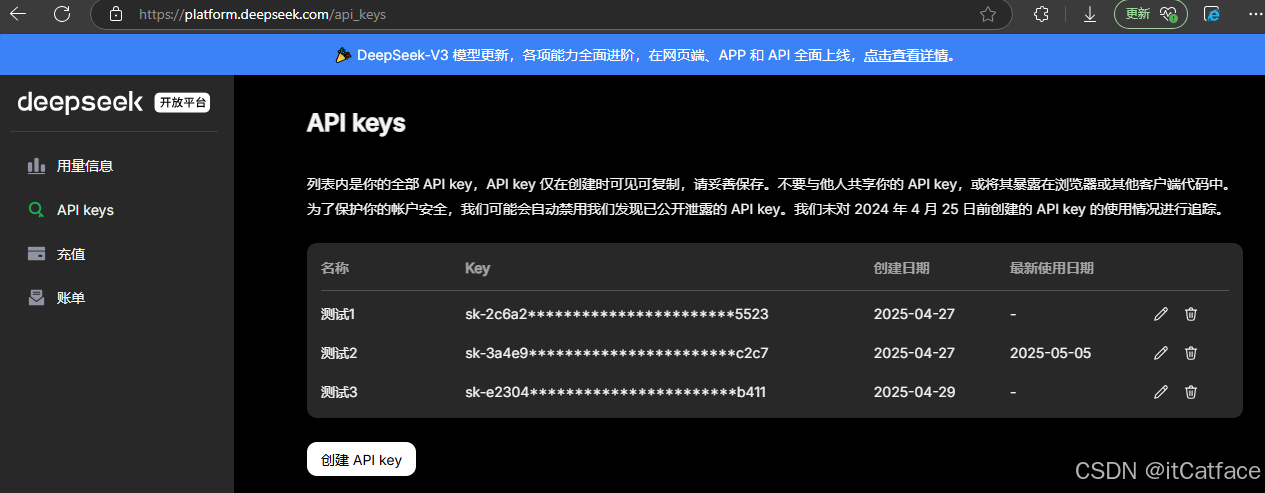
Task: Open the 点击查看详情 link in banner
Action: 905,56
